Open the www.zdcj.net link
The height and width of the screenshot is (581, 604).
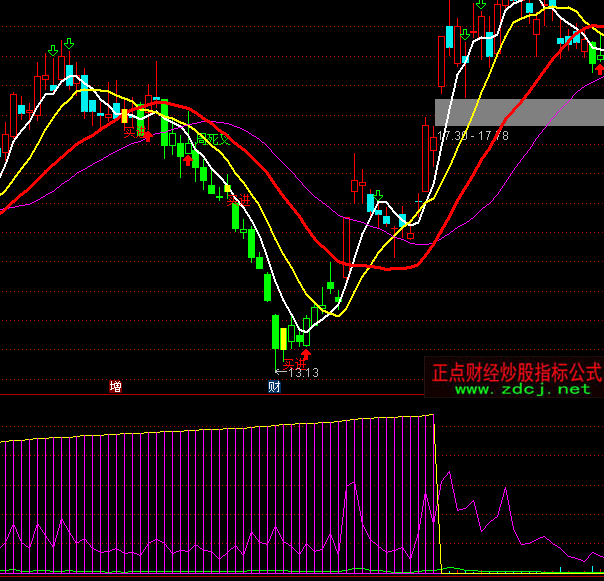[524, 389]
